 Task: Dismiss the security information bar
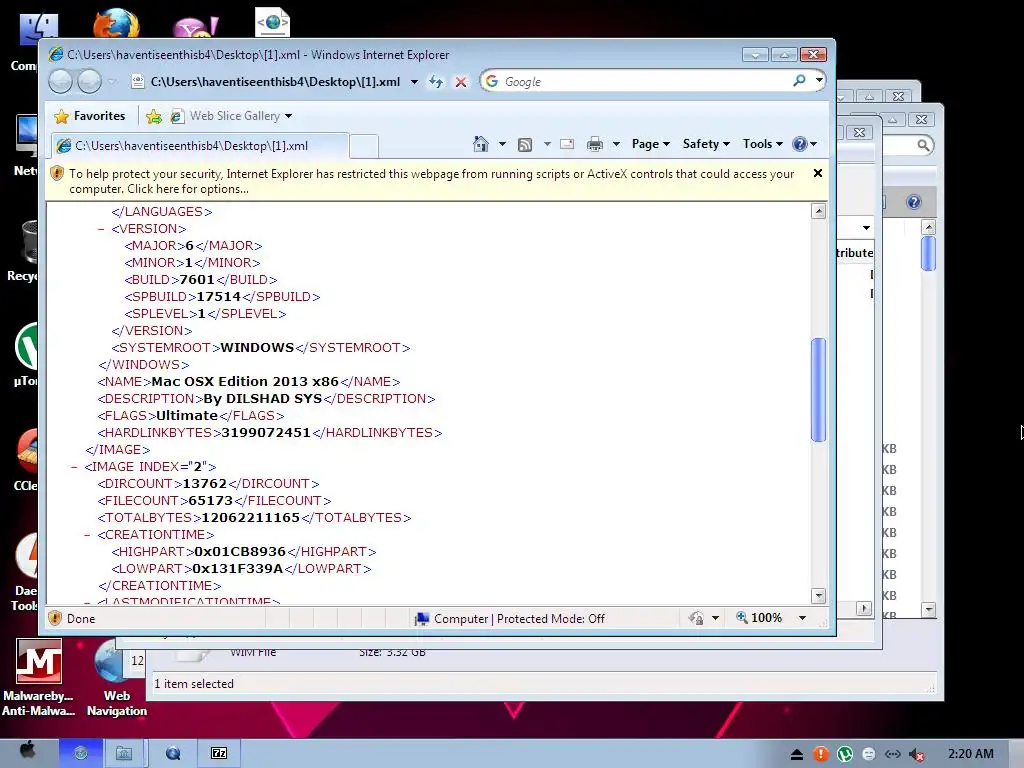(818, 173)
